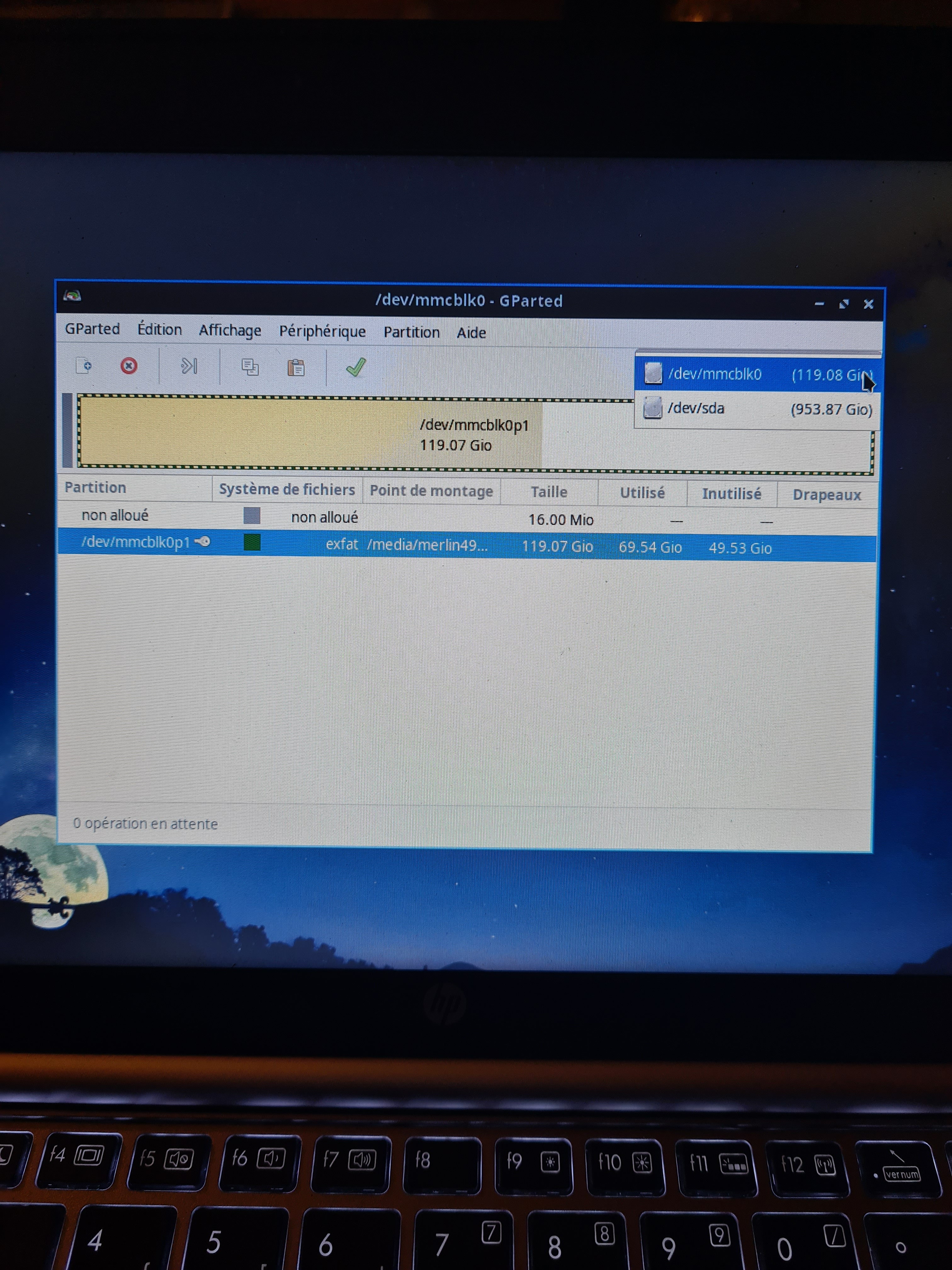The width and height of the screenshot is (952, 1270).
Task: Click the /dev/mmcblk0p1 block in disk map
Action: 475,435
